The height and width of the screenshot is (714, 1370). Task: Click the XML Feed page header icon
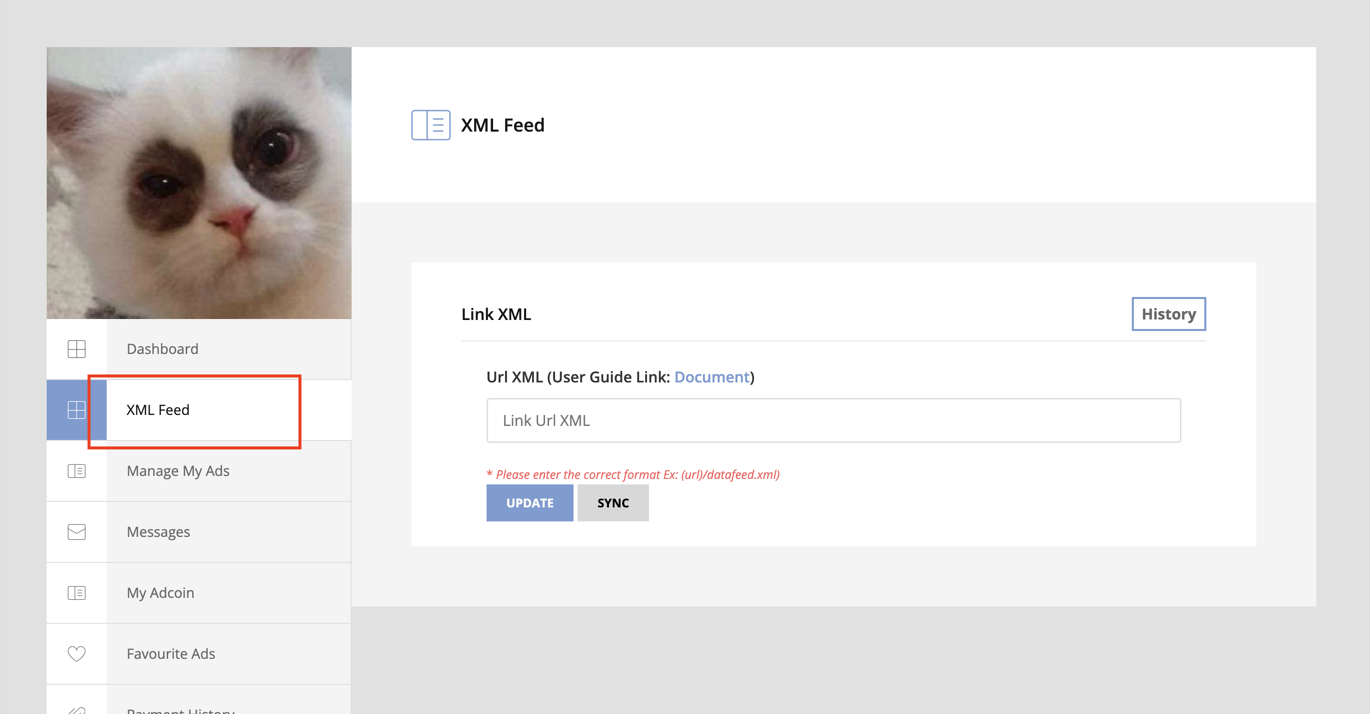431,125
